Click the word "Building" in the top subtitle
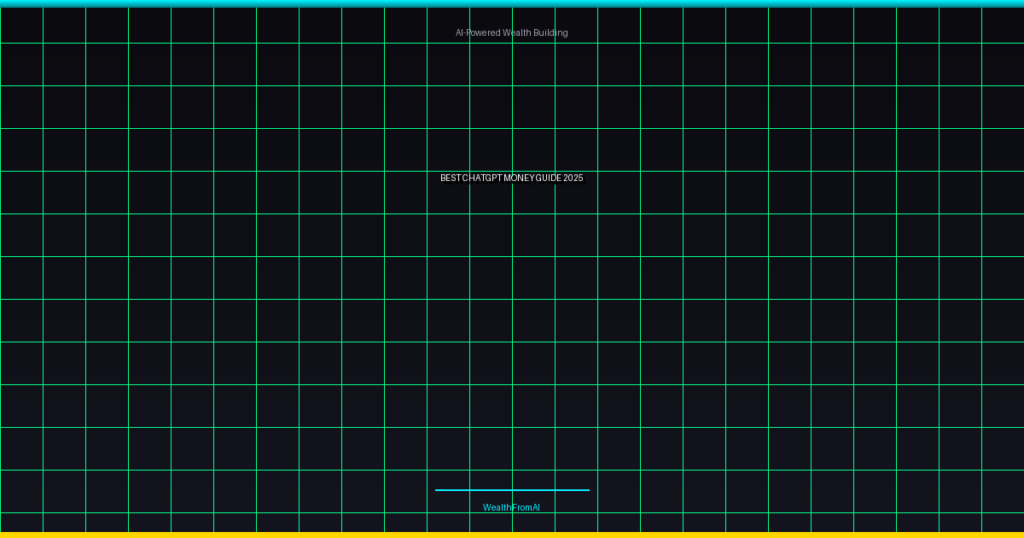This screenshot has width=1024, height=538. (x=551, y=33)
